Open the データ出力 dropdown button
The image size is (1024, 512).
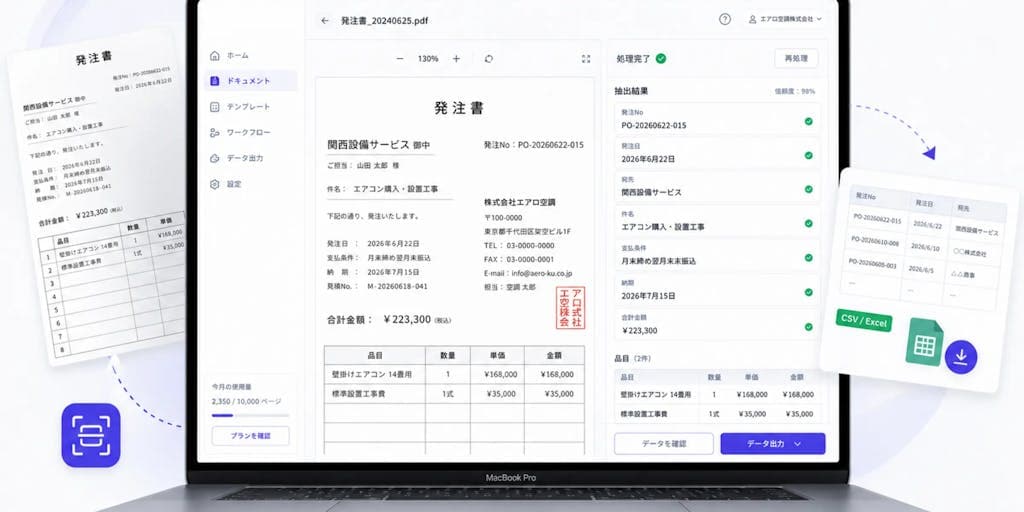(x=773, y=443)
